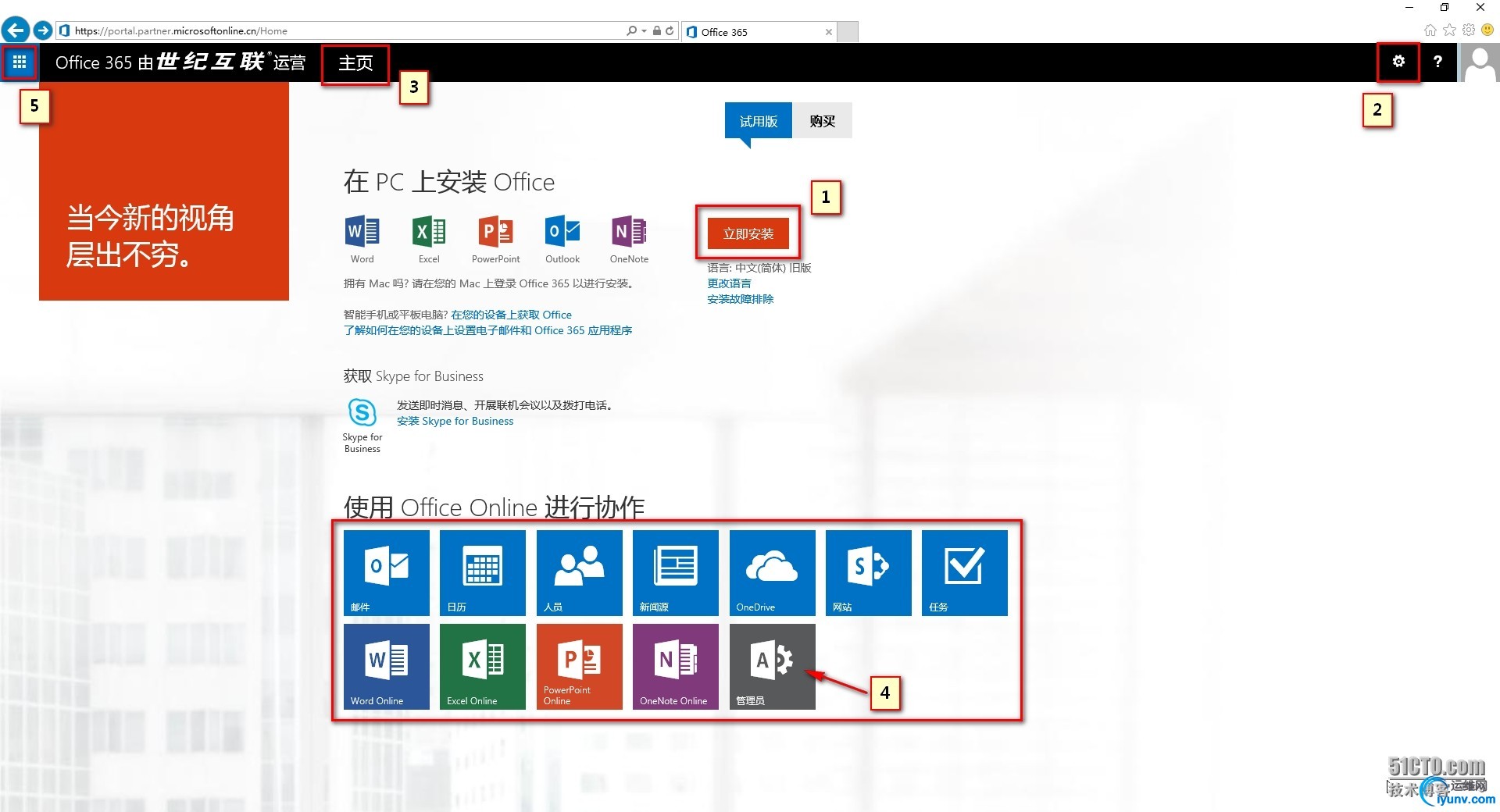Open the 管理员 admin tile
This screenshot has height=812, width=1500.
pos(773,667)
